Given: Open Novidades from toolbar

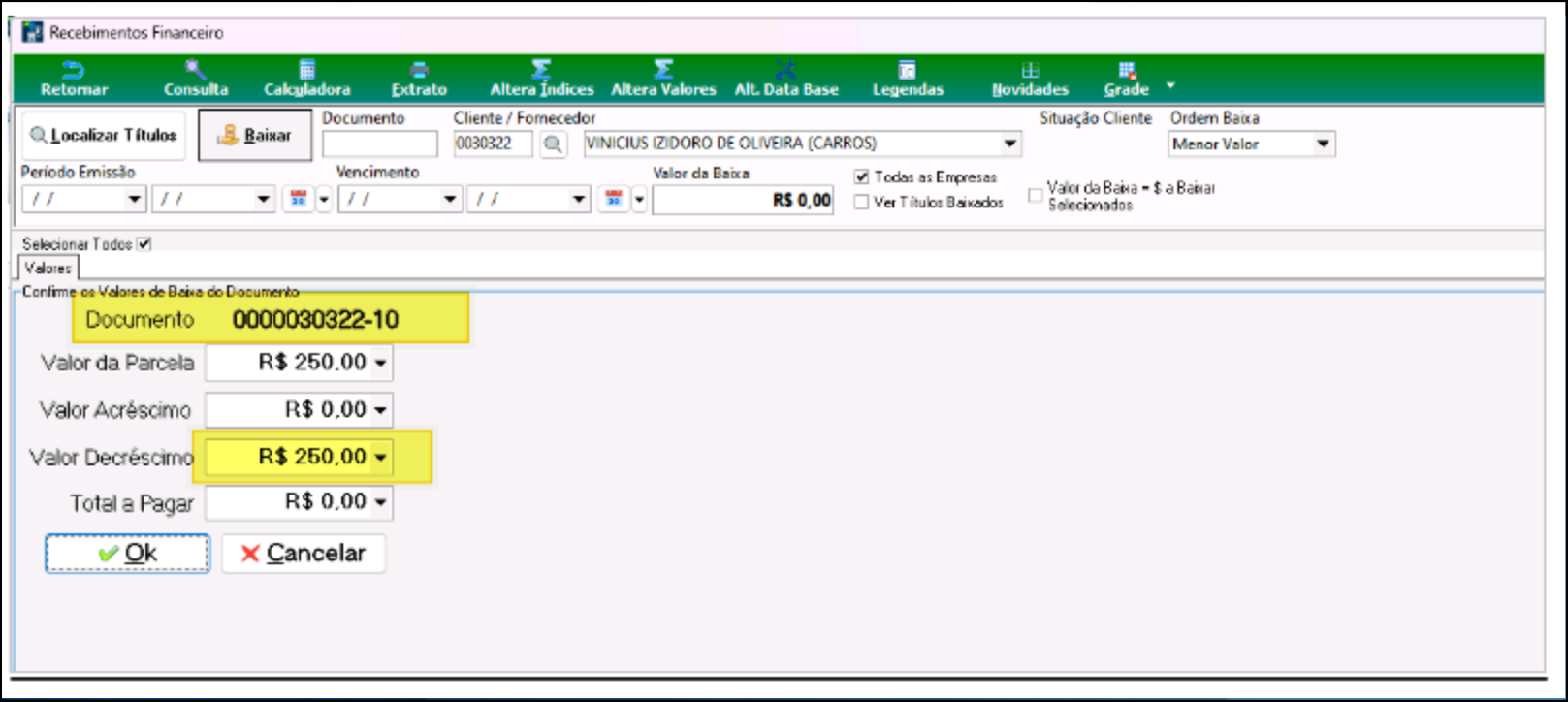Looking at the screenshot, I should coord(1030,79).
